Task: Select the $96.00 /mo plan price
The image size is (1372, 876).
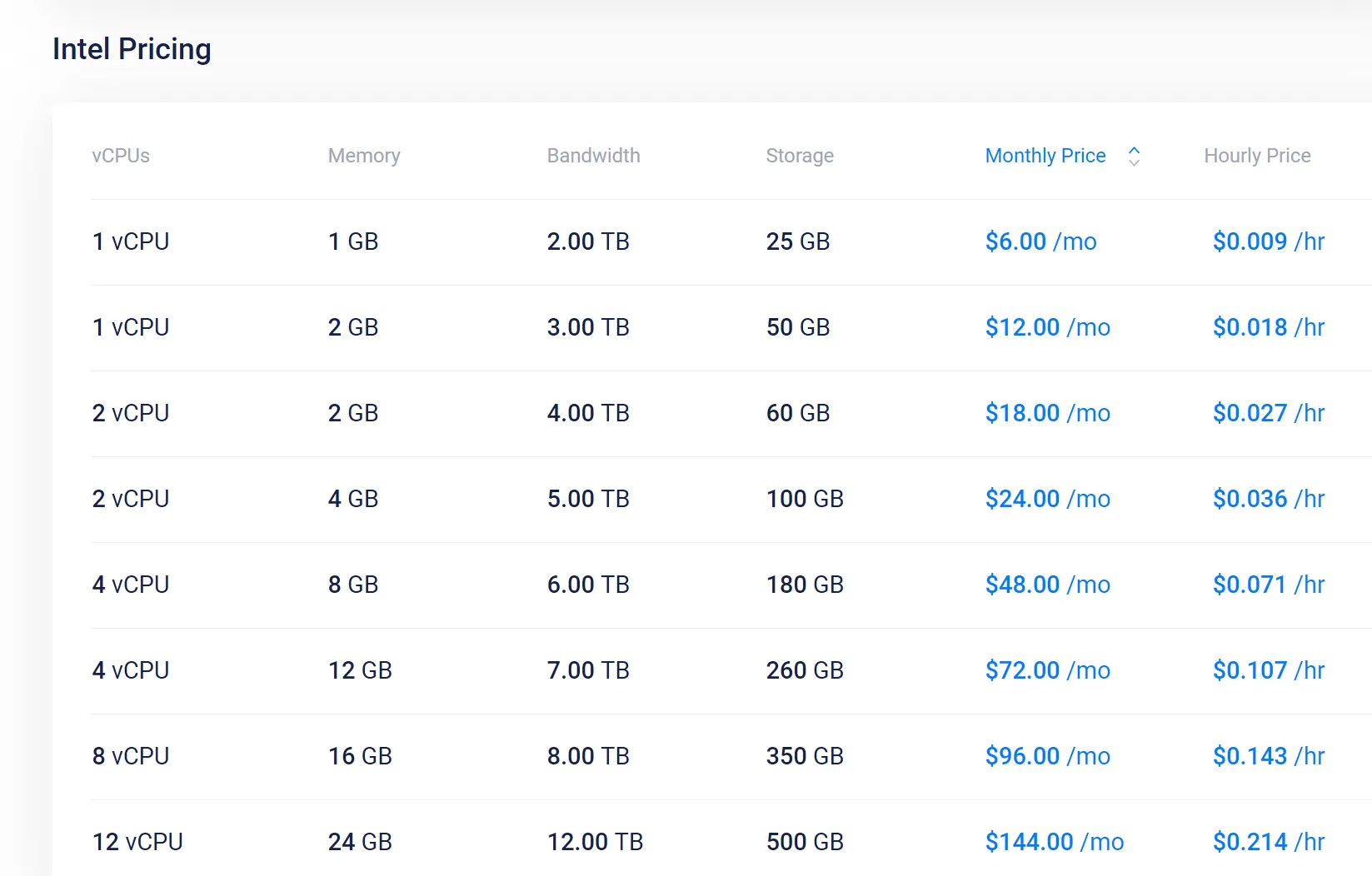Action: (x=1048, y=756)
